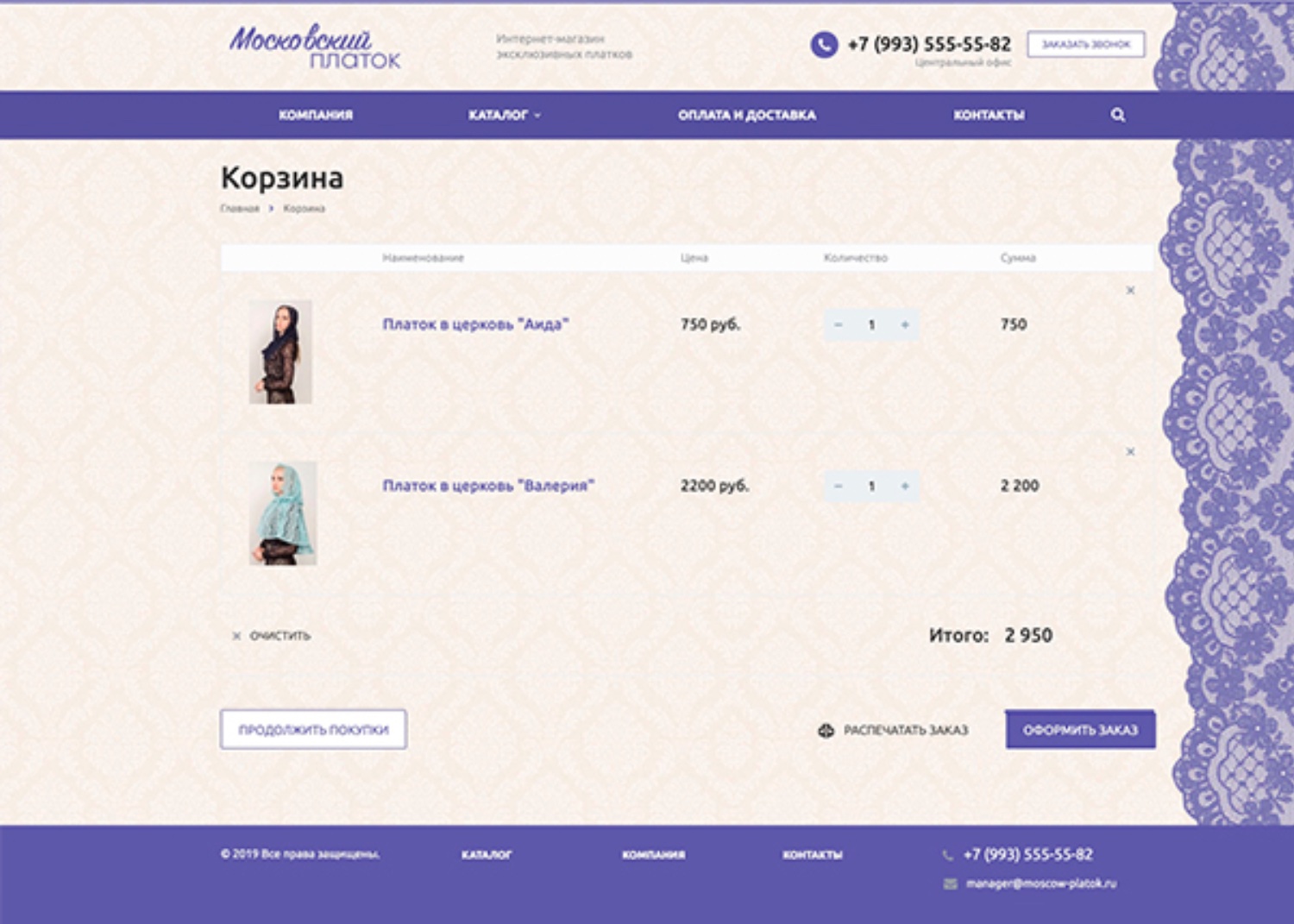Go to the Оплата и доставка page
The image size is (1294, 924).
pos(747,115)
